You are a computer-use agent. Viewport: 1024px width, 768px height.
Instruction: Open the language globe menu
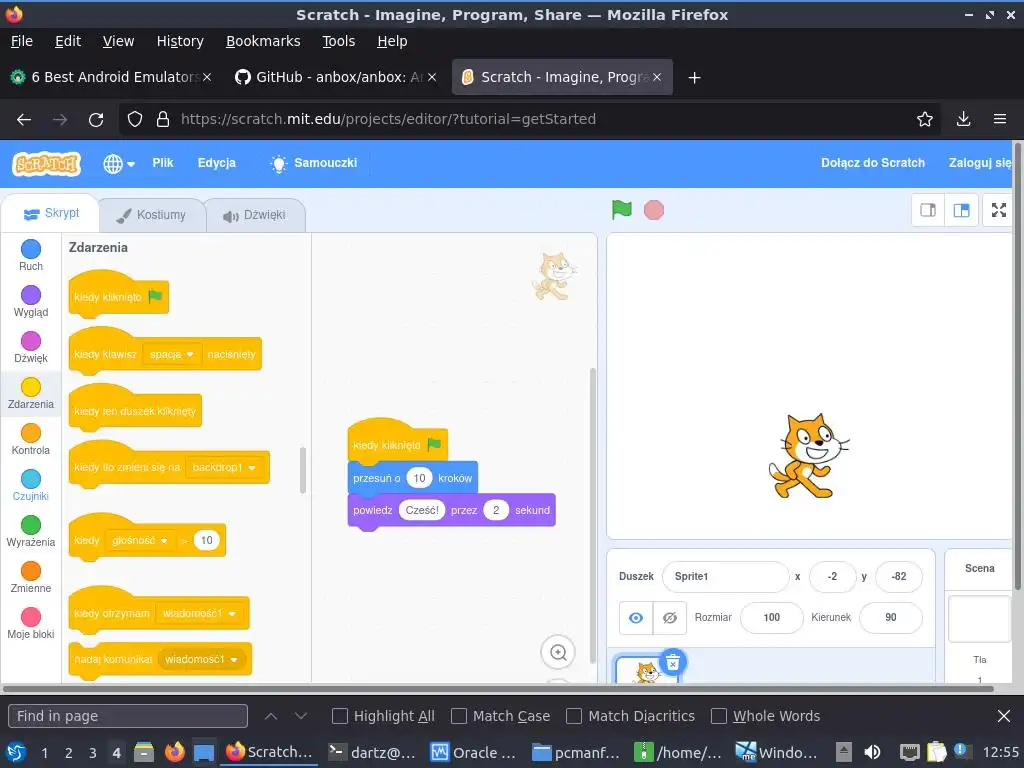pos(119,163)
